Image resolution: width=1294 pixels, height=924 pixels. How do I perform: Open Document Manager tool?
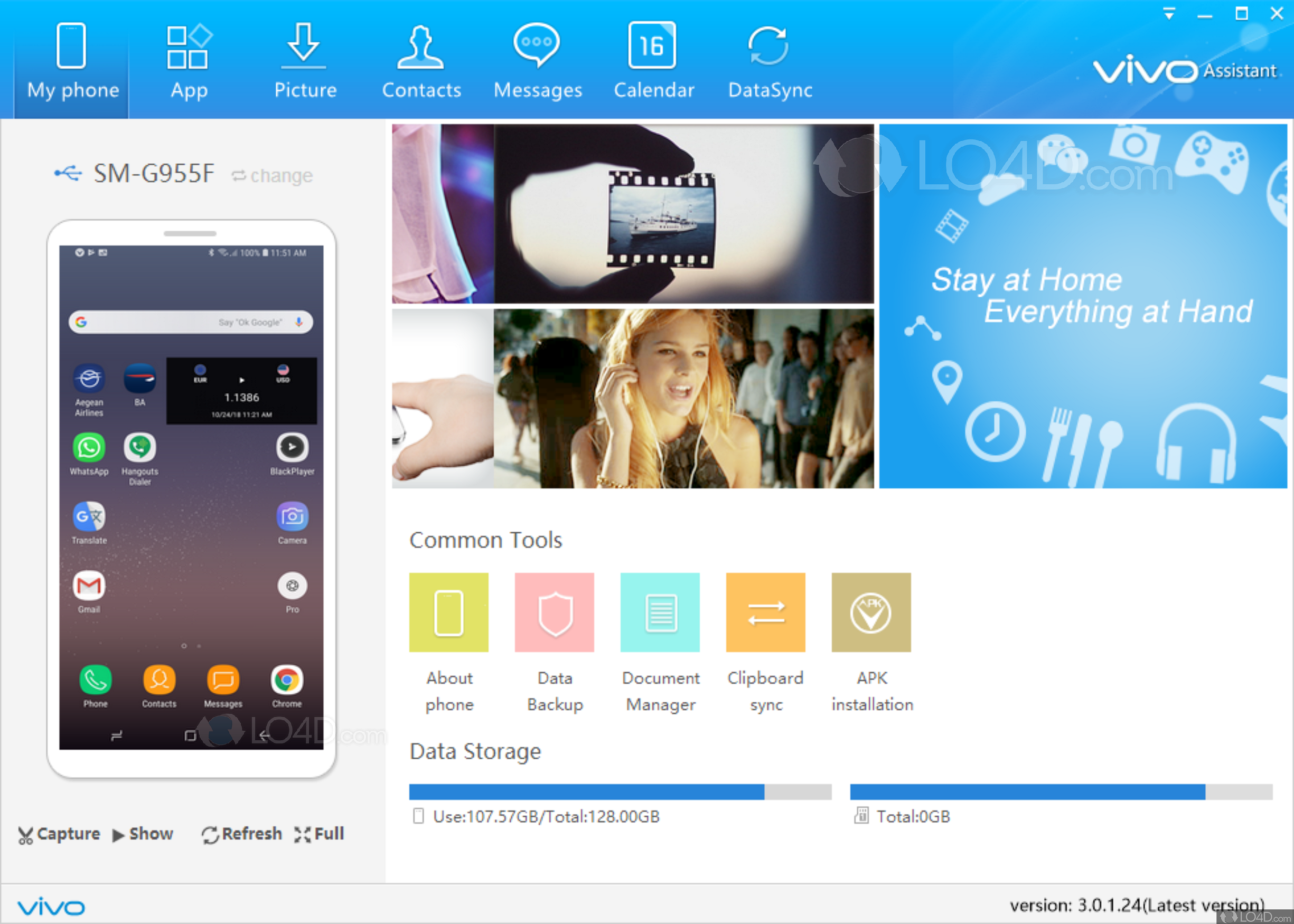click(x=660, y=612)
